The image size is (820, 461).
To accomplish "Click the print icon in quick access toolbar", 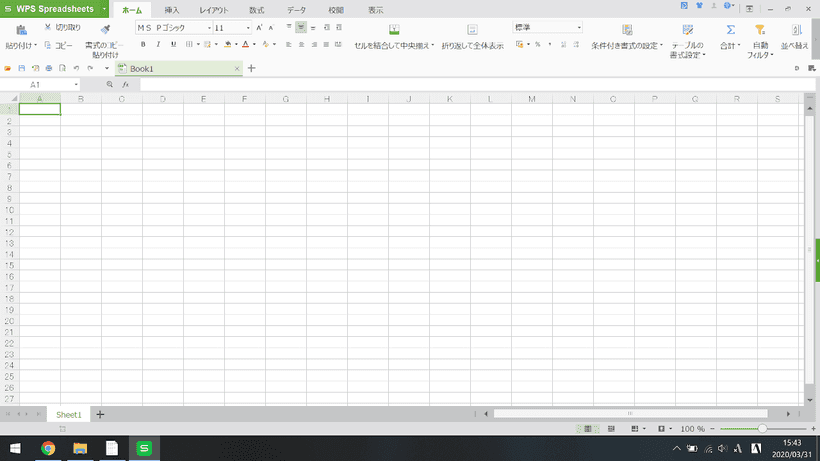I will tap(49, 68).
